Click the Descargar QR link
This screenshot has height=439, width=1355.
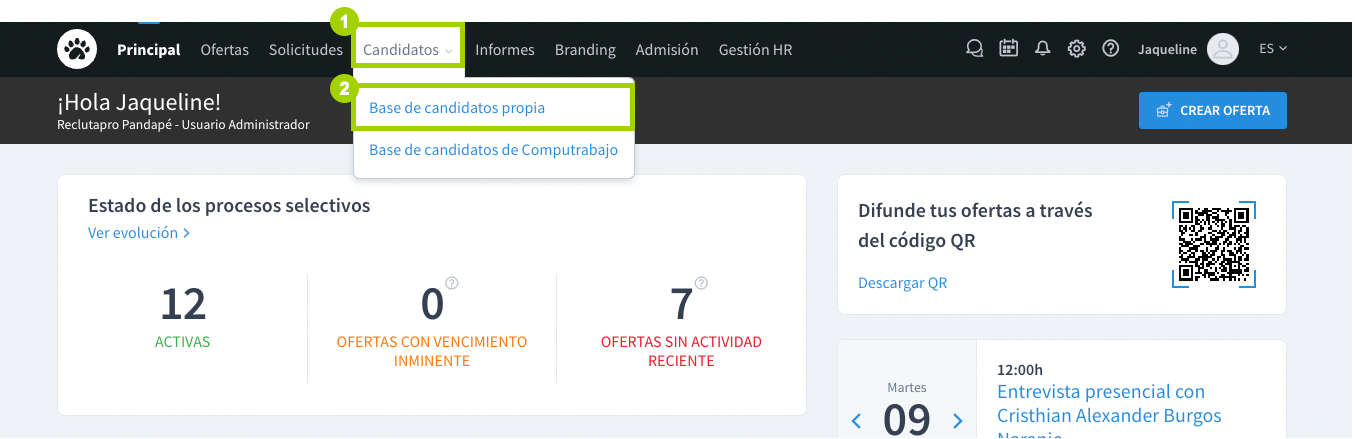[902, 283]
